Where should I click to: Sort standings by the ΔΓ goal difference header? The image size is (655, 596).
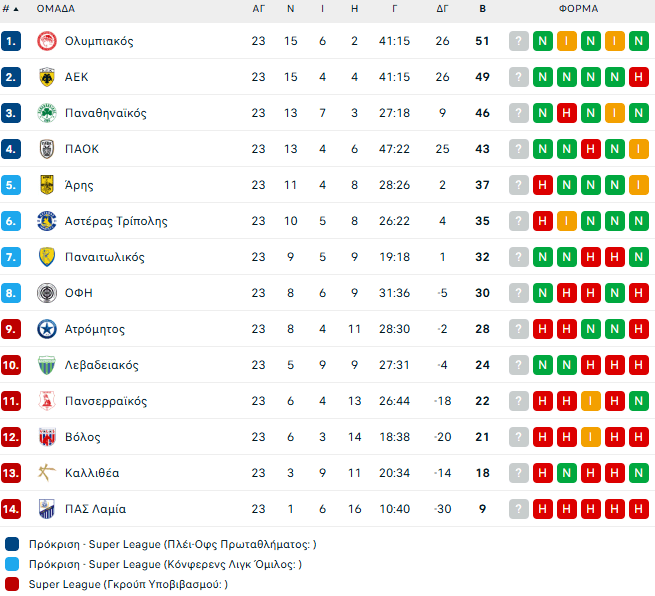tap(443, 9)
